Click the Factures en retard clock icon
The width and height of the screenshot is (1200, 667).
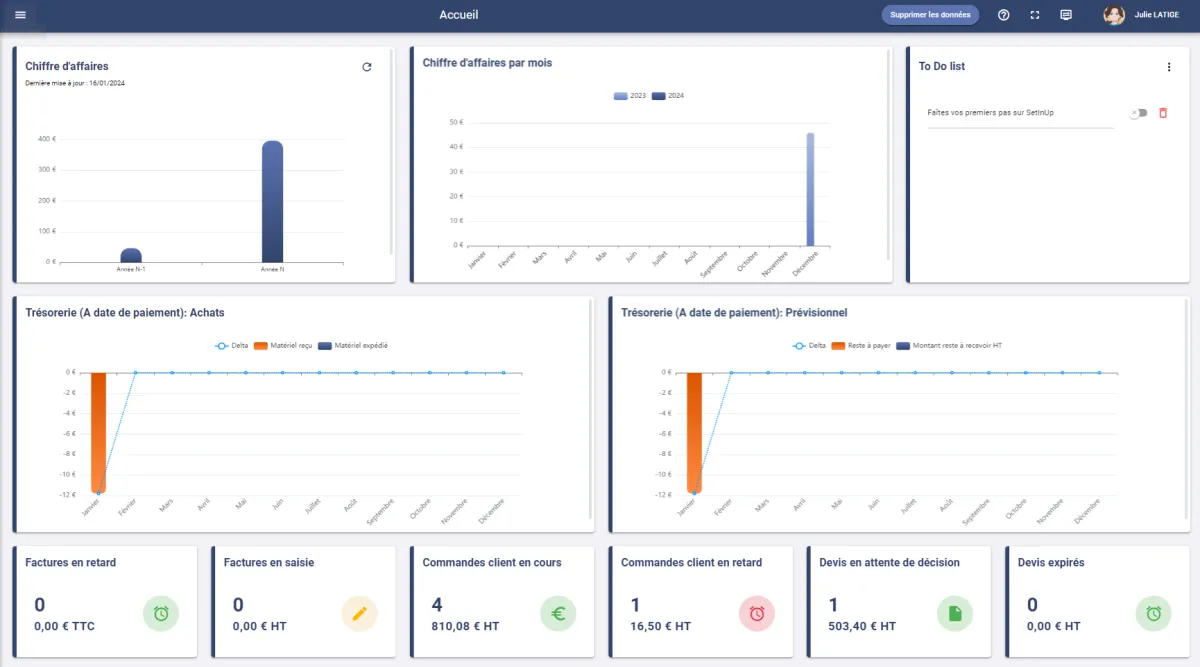point(160,613)
